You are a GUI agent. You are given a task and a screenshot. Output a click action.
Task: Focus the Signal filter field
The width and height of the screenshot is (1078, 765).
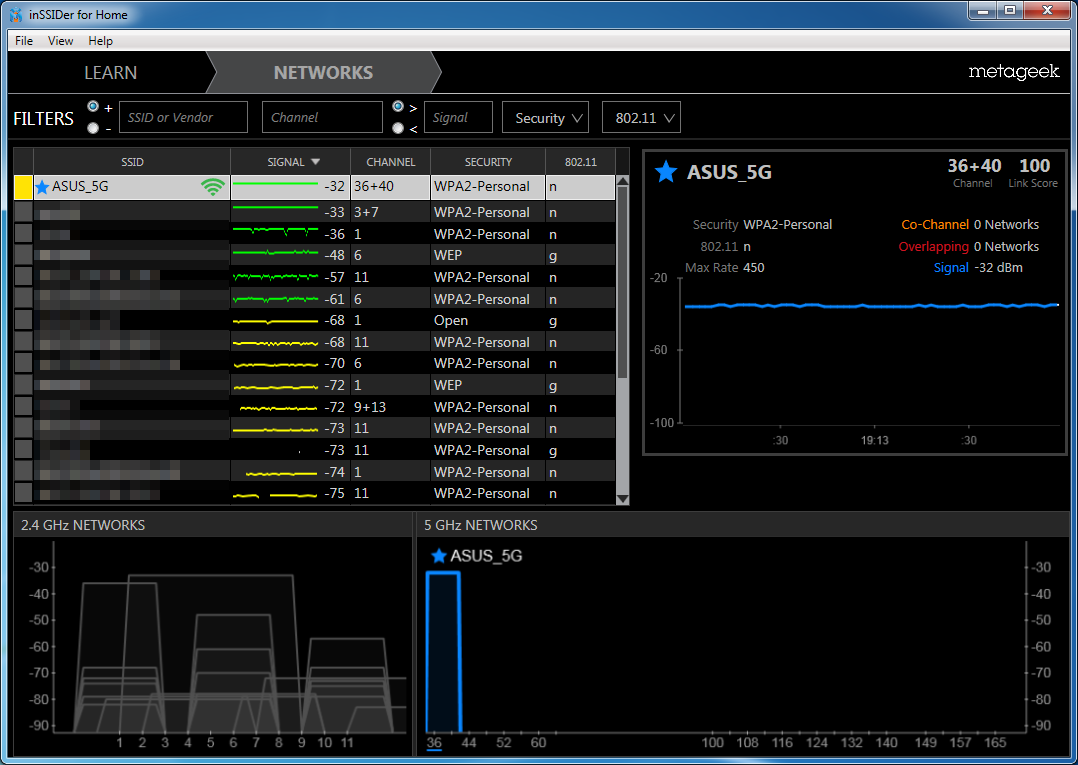pos(459,118)
